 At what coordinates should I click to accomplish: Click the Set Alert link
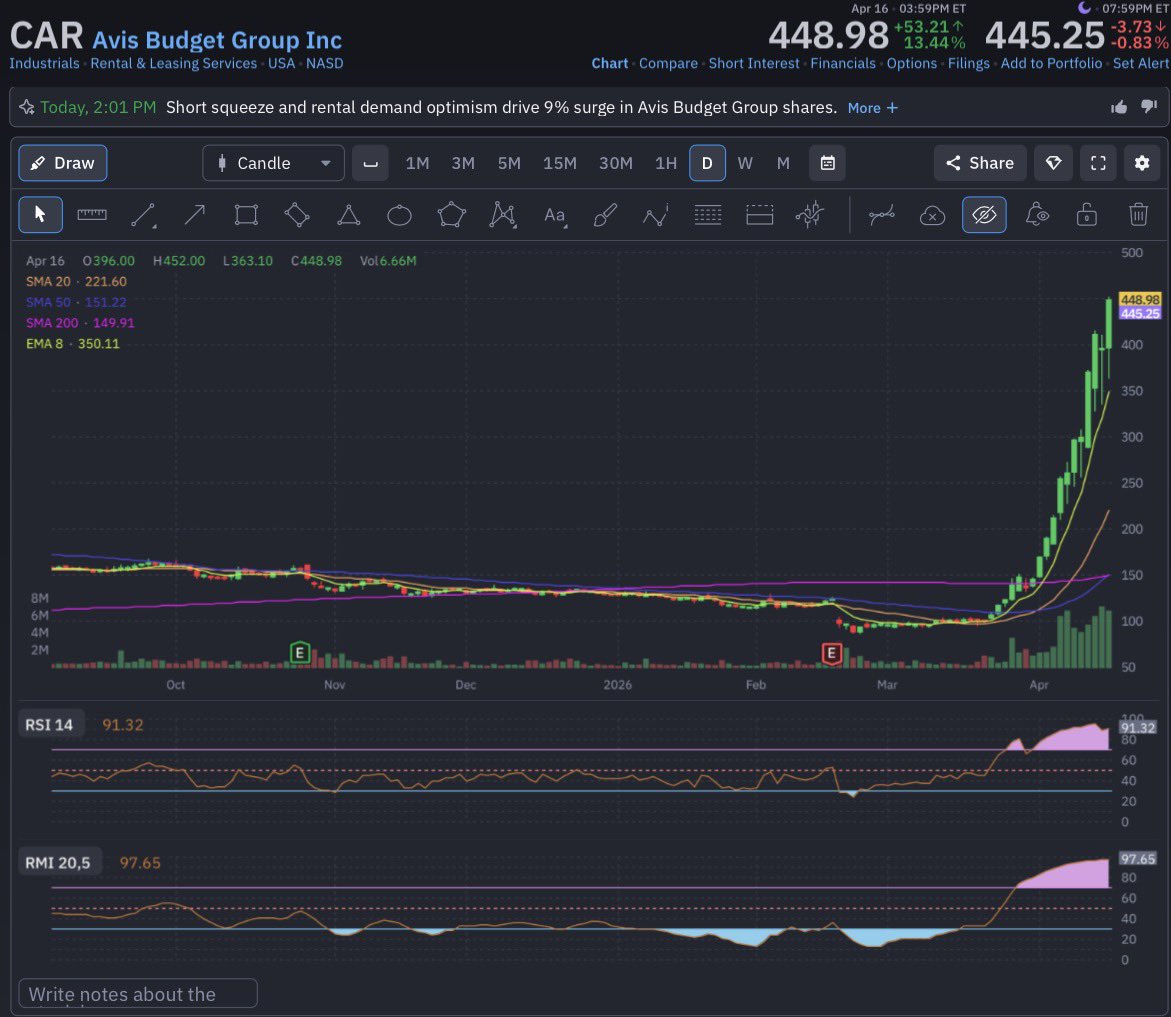click(1140, 63)
